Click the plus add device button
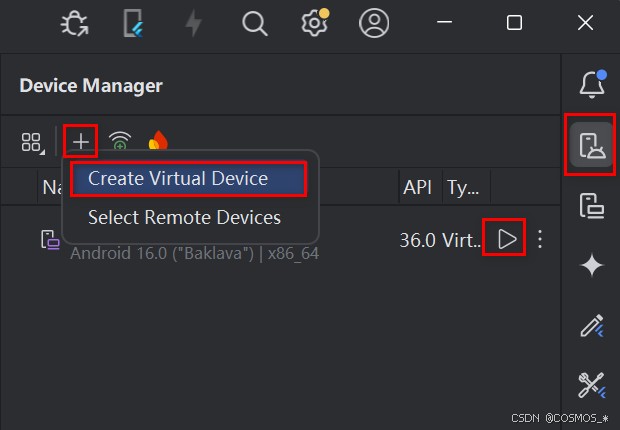This screenshot has height=430, width=620. coord(81,142)
